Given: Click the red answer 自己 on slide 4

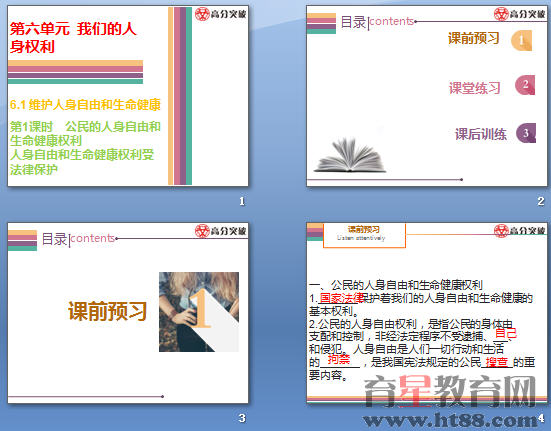Looking at the screenshot, I should 506,333.
